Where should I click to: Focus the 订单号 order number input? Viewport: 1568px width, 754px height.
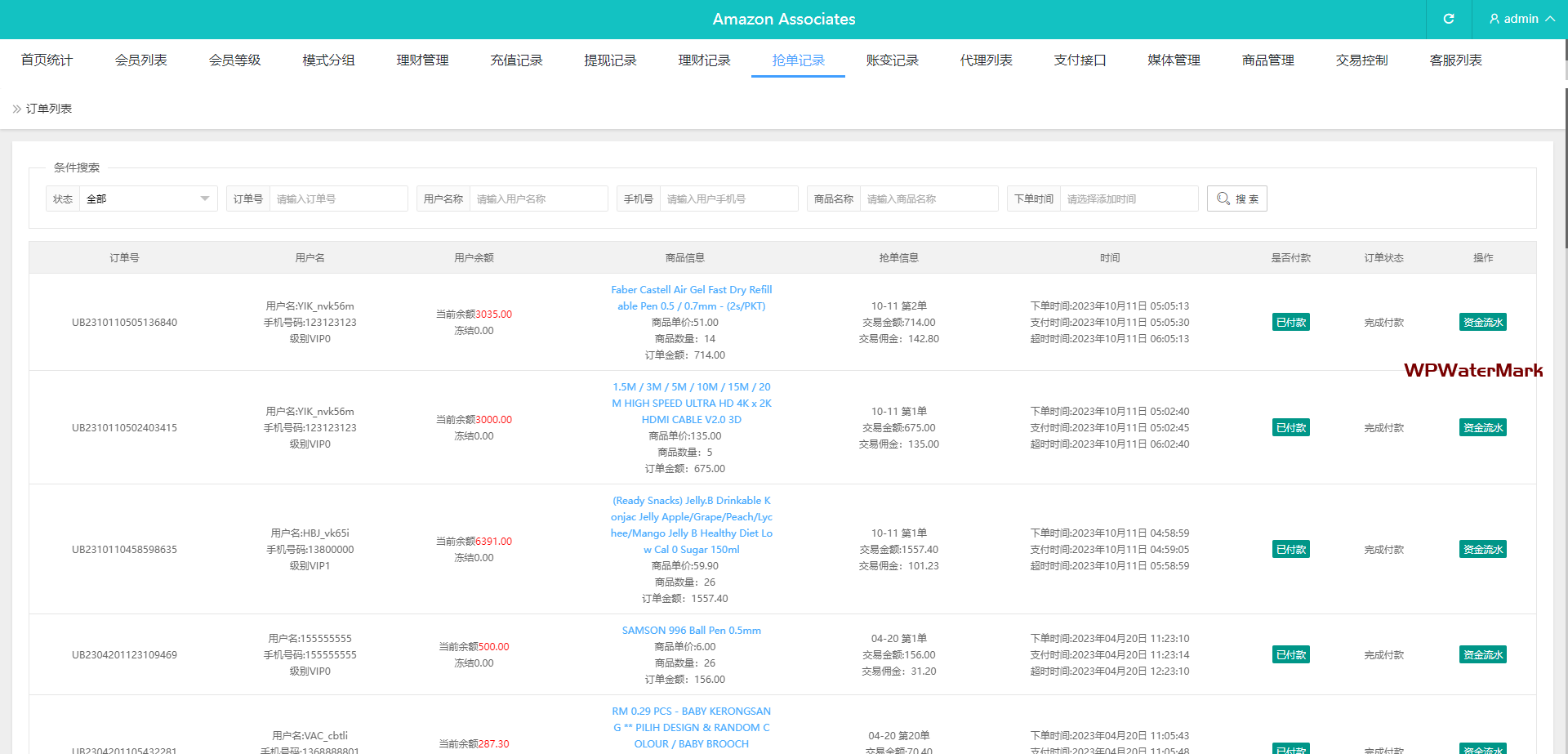click(337, 199)
